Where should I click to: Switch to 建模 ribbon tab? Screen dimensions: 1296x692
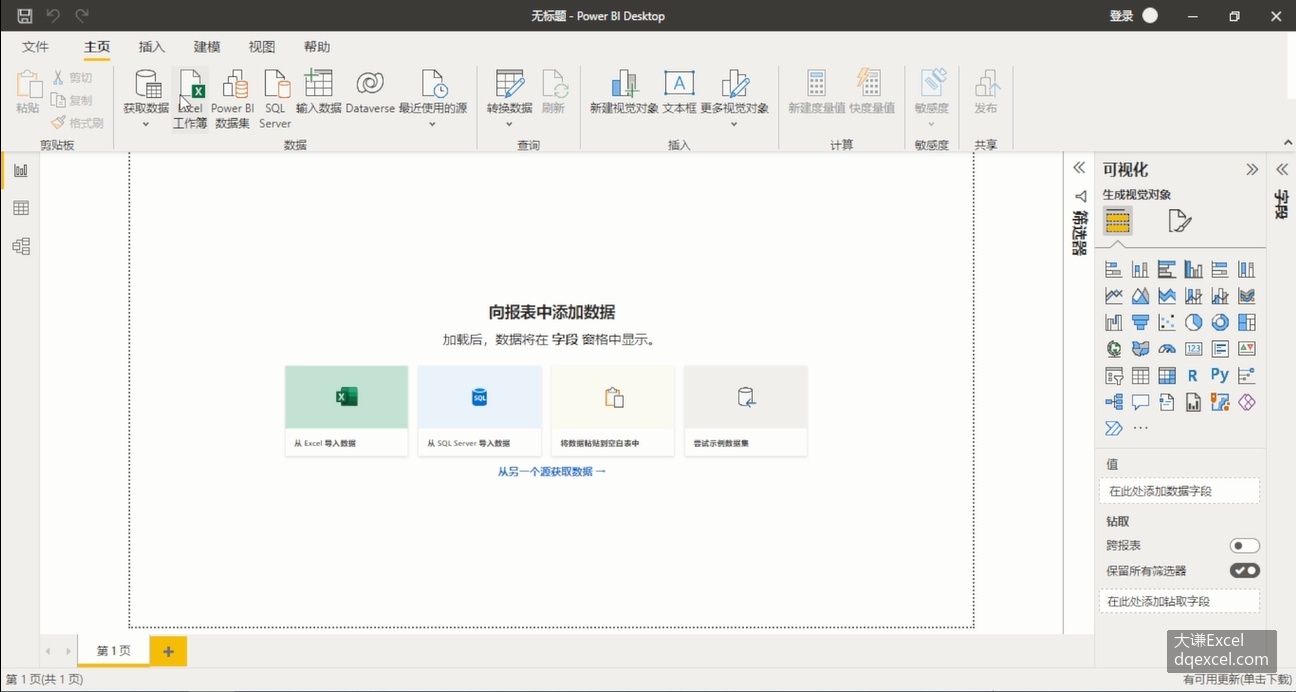pyautogui.click(x=207, y=47)
